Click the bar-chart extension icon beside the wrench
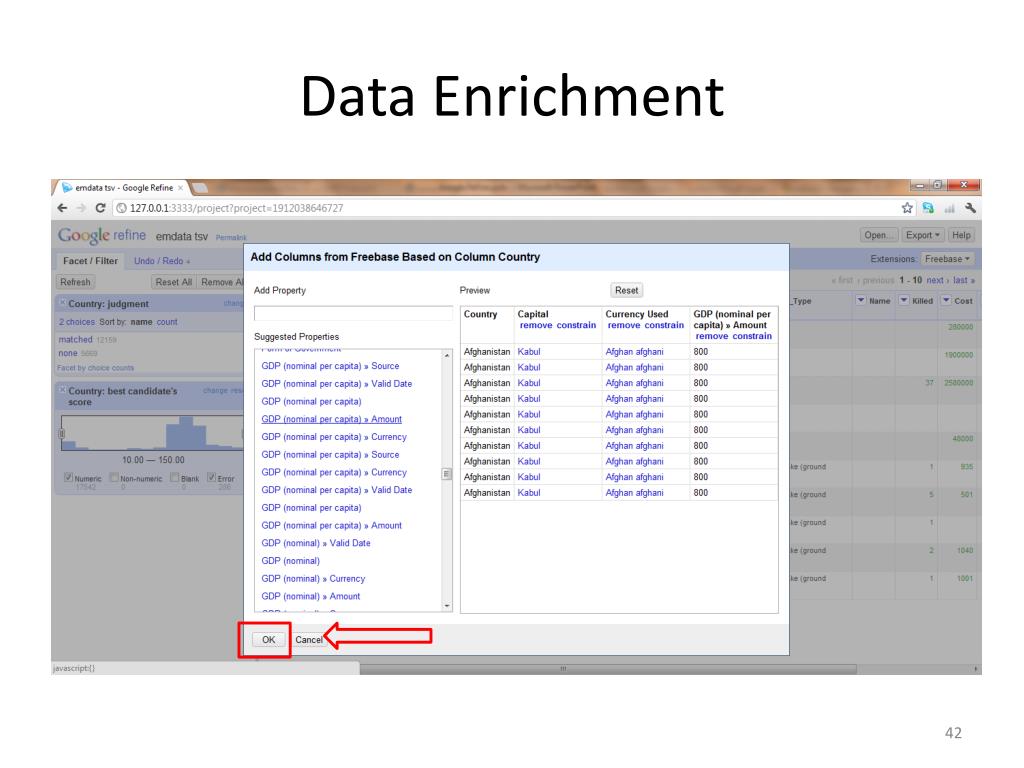1024x768 pixels. coord(949,208)
